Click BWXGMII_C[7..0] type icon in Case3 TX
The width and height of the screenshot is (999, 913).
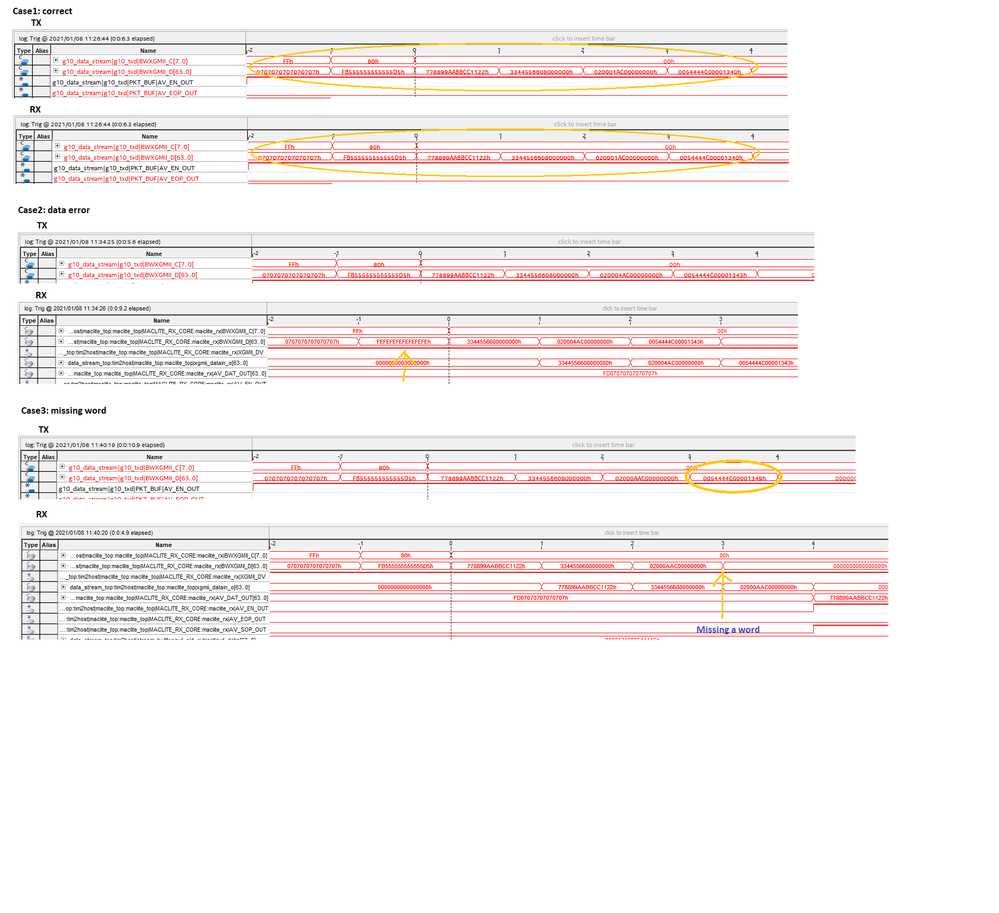click(x=30, y=468)
